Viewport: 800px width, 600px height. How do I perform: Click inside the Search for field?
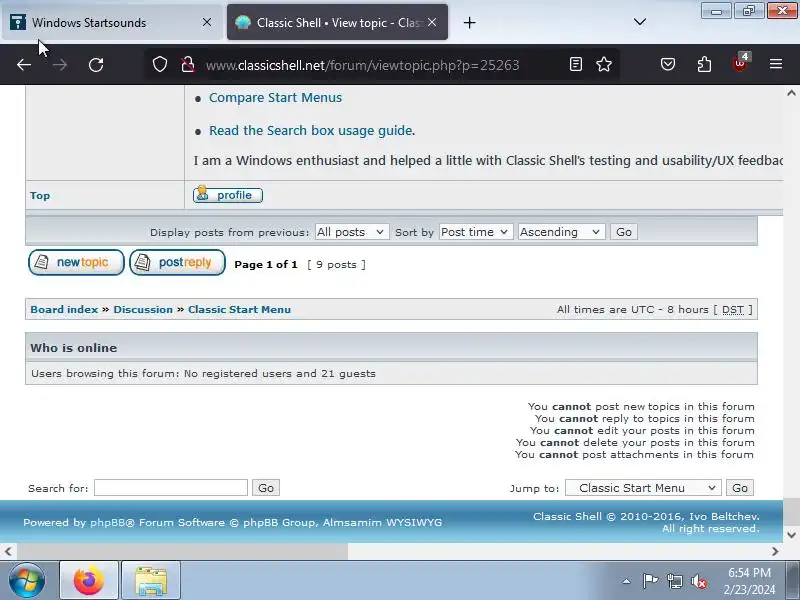[171, 488]
